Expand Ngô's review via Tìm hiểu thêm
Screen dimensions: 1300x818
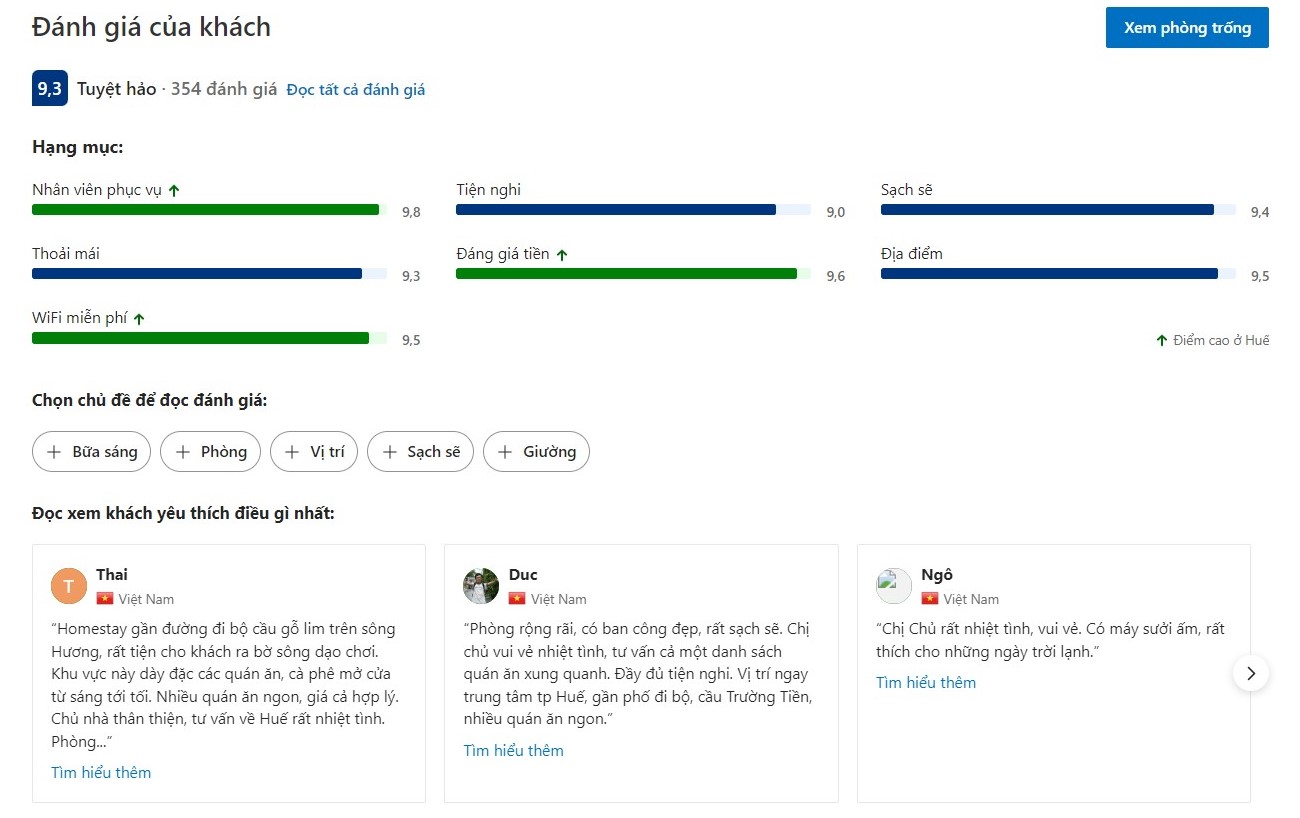pos(926,683)
